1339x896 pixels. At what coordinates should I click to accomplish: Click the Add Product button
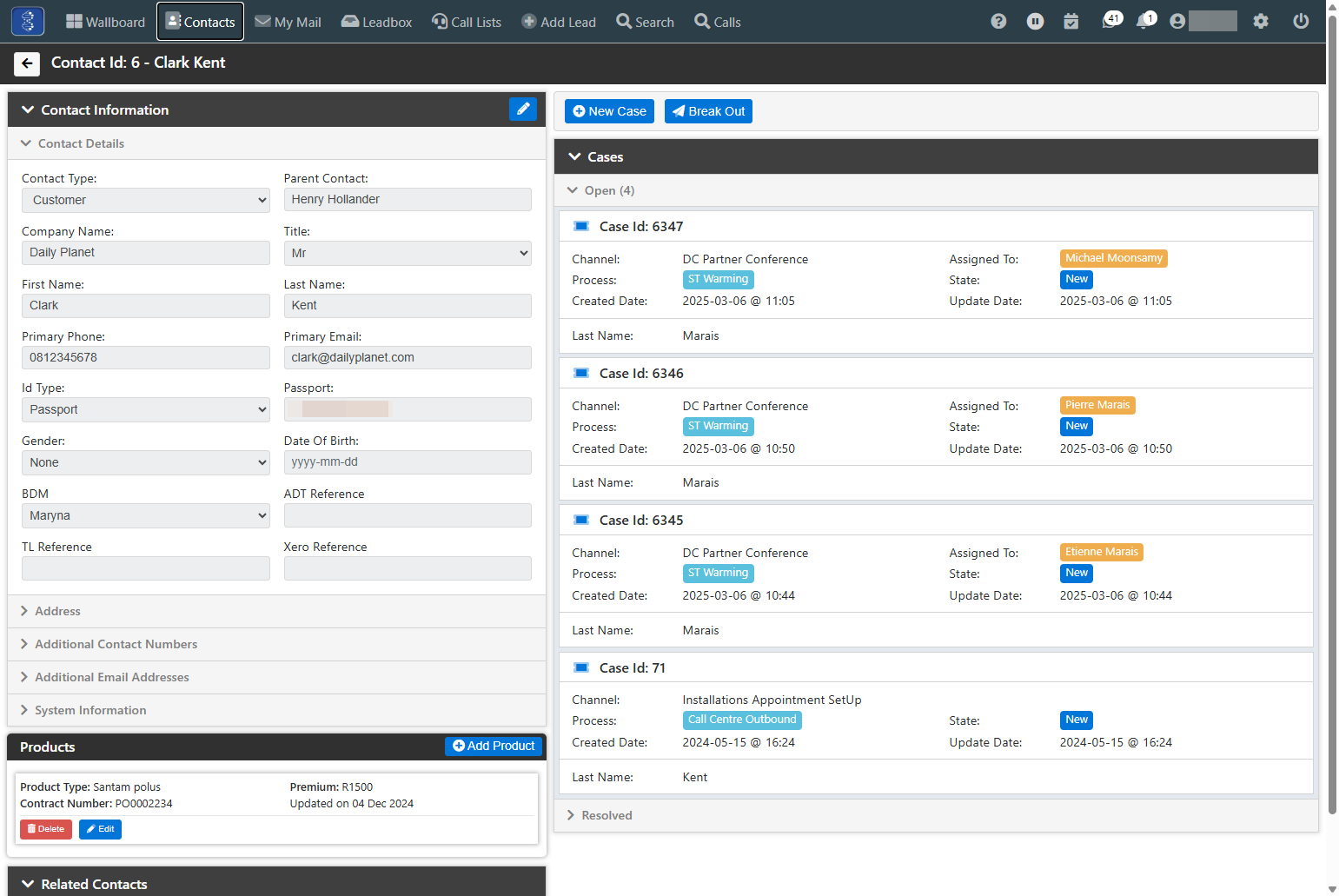pyautogui.click(x=494, y=746)
